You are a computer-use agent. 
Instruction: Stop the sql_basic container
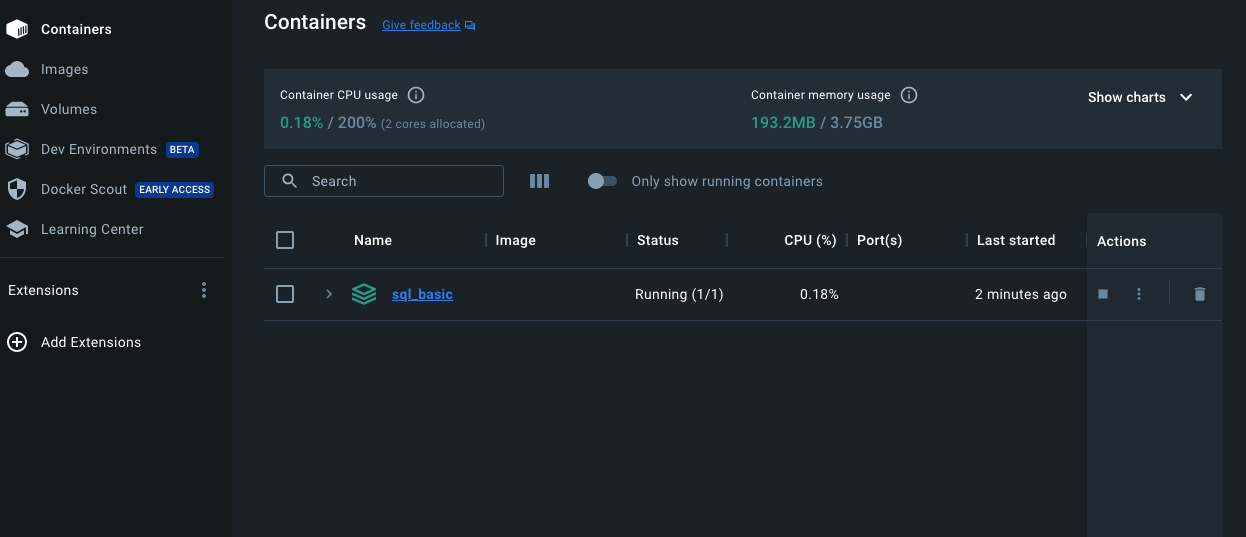[x=1103, y=294]
